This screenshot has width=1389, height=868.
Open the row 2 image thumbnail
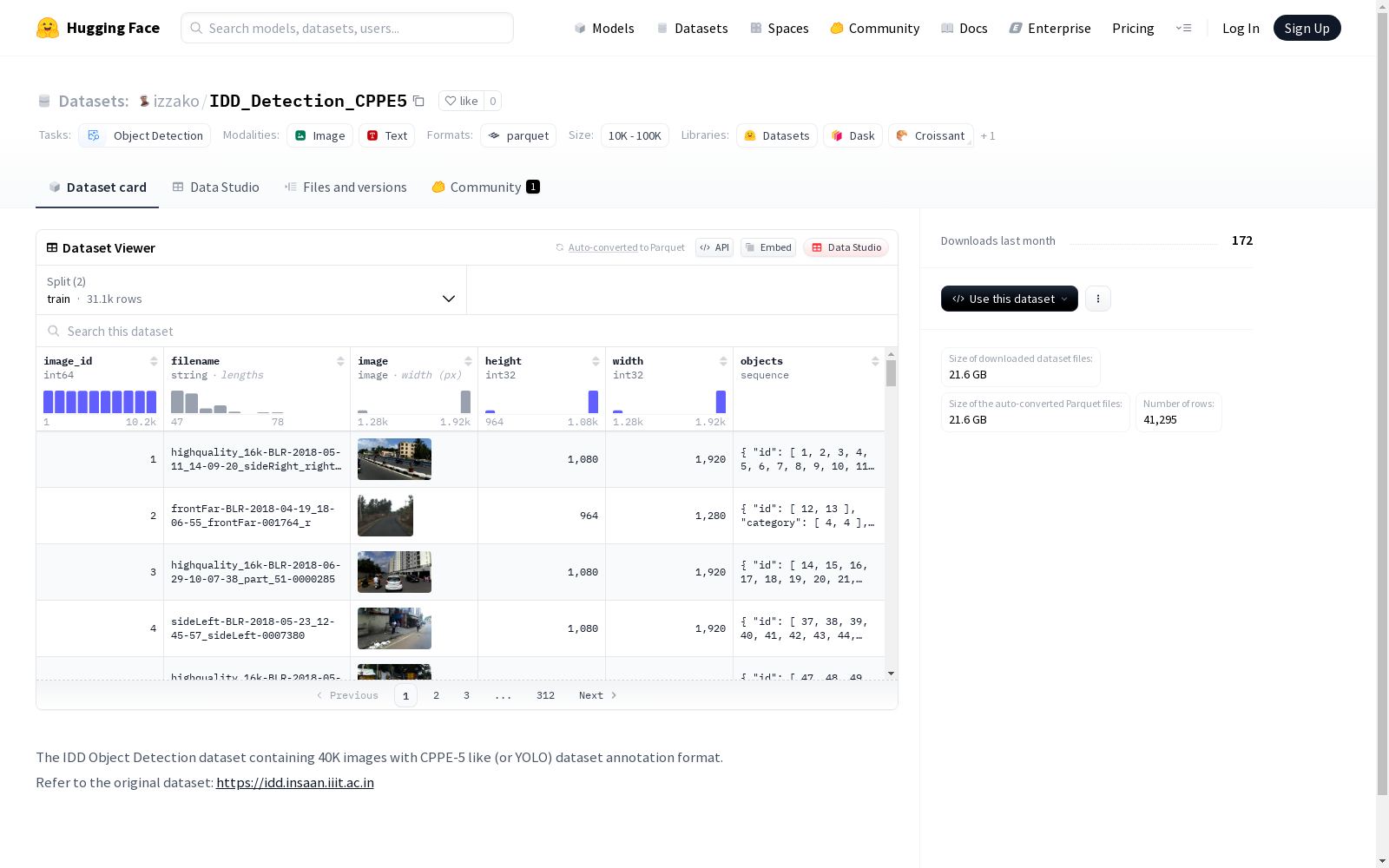[x=385, y=516]
